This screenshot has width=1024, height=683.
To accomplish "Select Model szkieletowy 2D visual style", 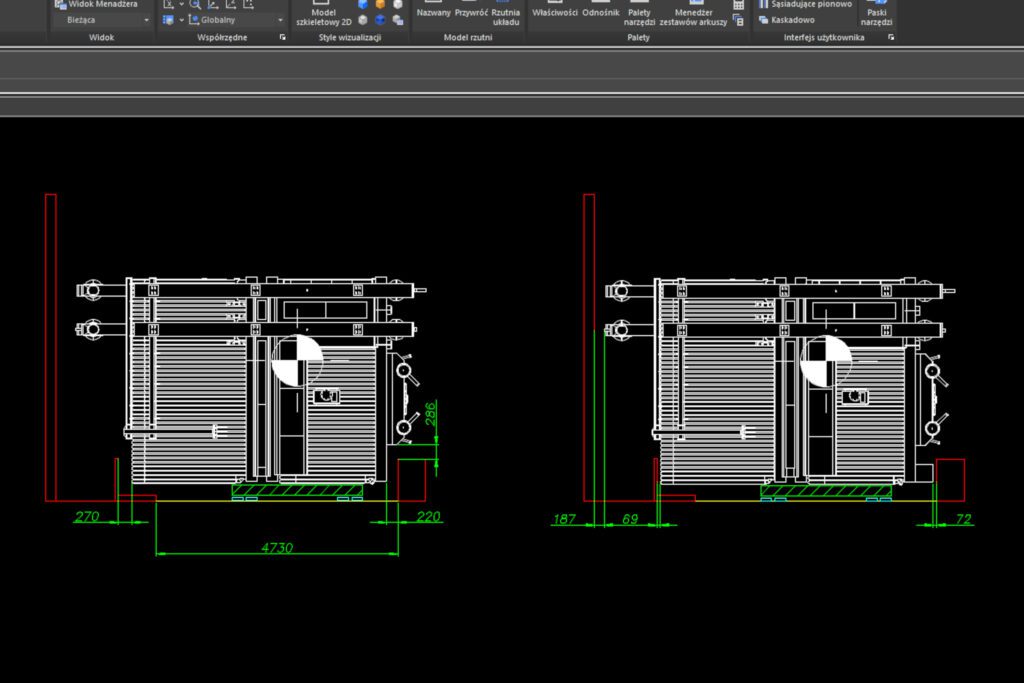I will pyautogui.click(x=323, y=16).
